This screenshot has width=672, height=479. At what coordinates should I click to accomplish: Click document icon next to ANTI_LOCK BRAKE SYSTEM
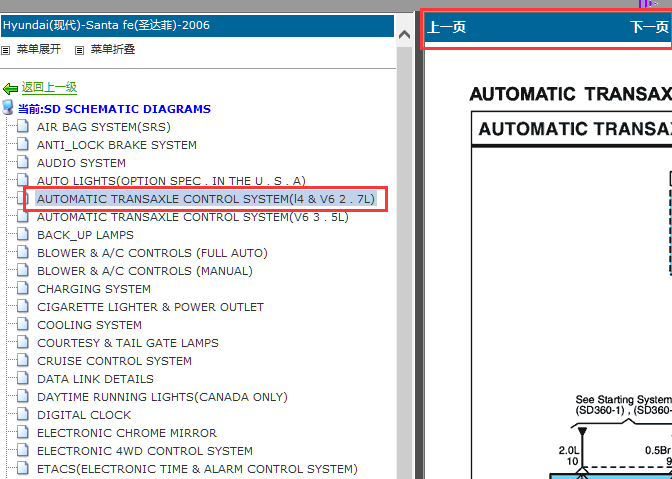(x=23, y=144)
